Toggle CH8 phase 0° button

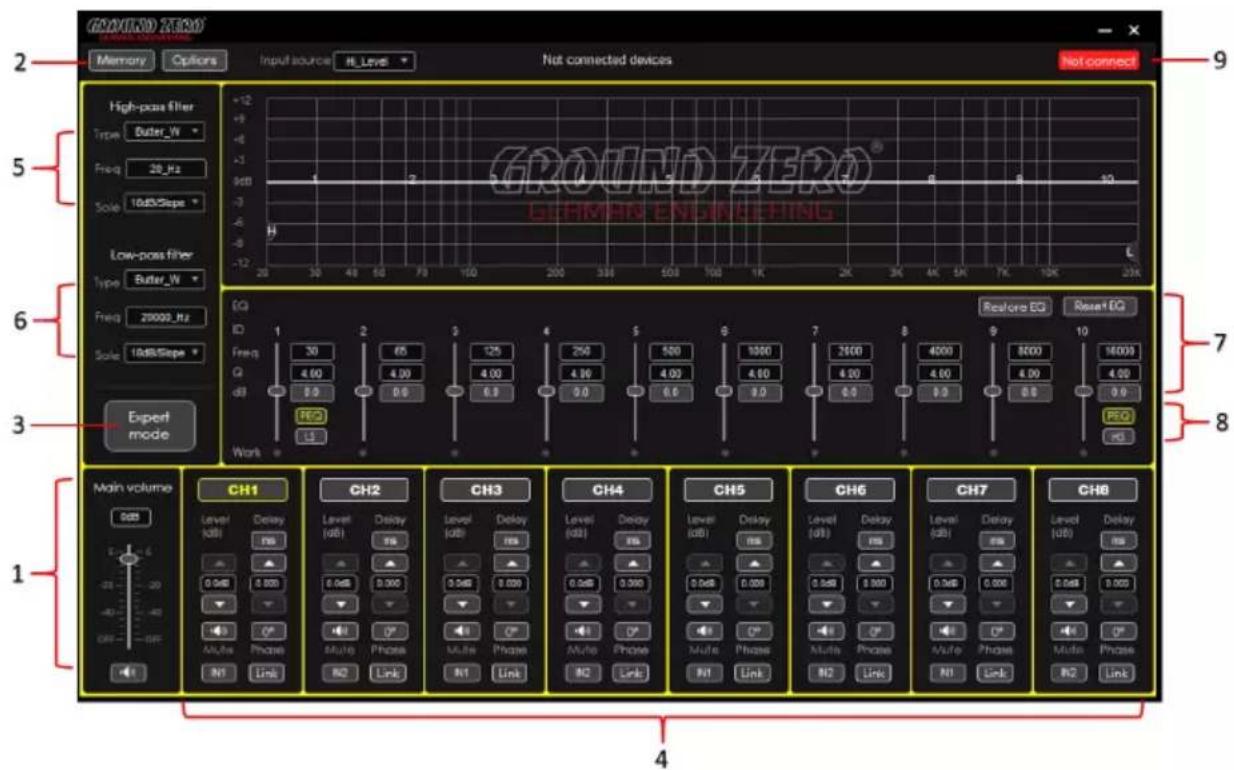[x=1118, y=632]
